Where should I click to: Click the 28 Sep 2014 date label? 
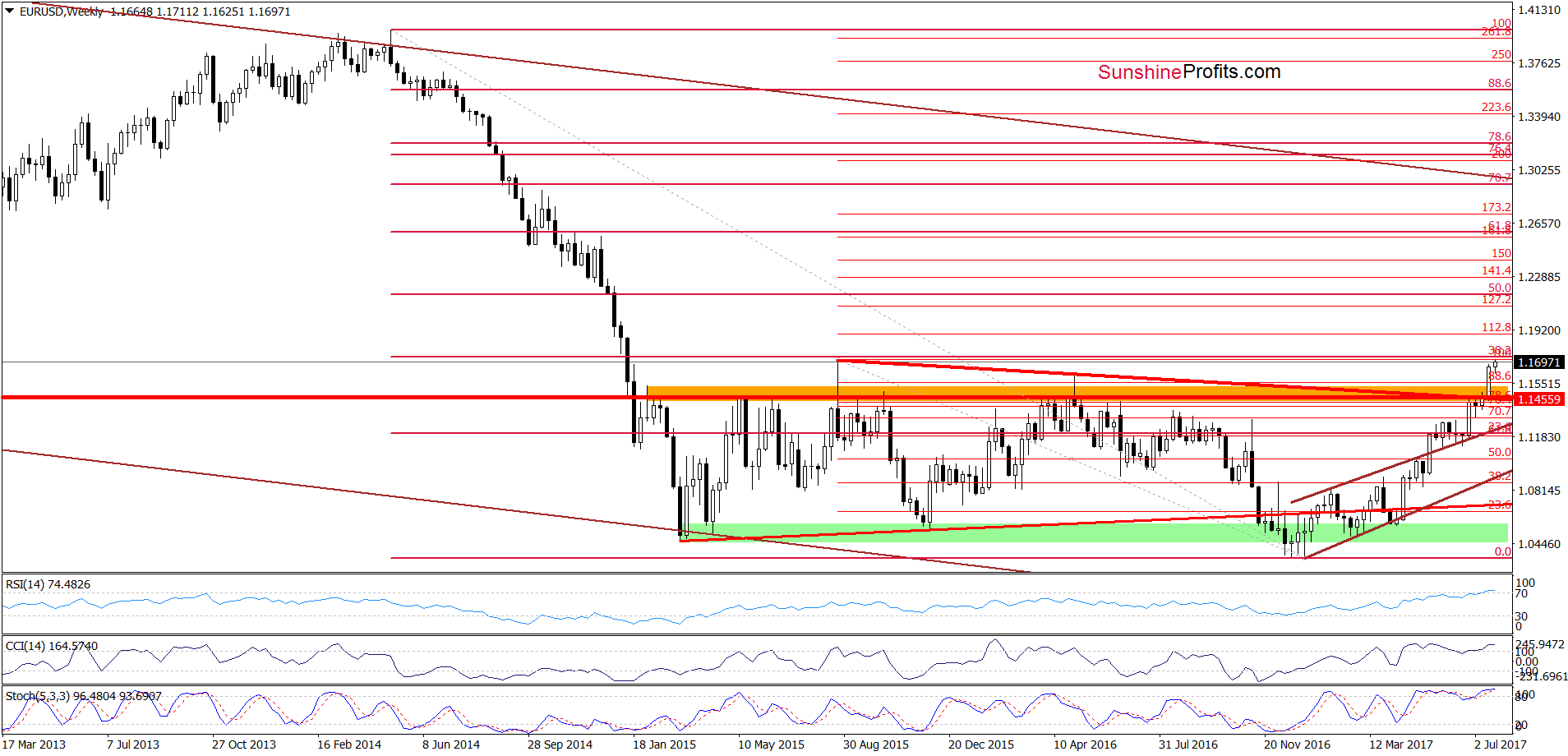coord(560,744)
